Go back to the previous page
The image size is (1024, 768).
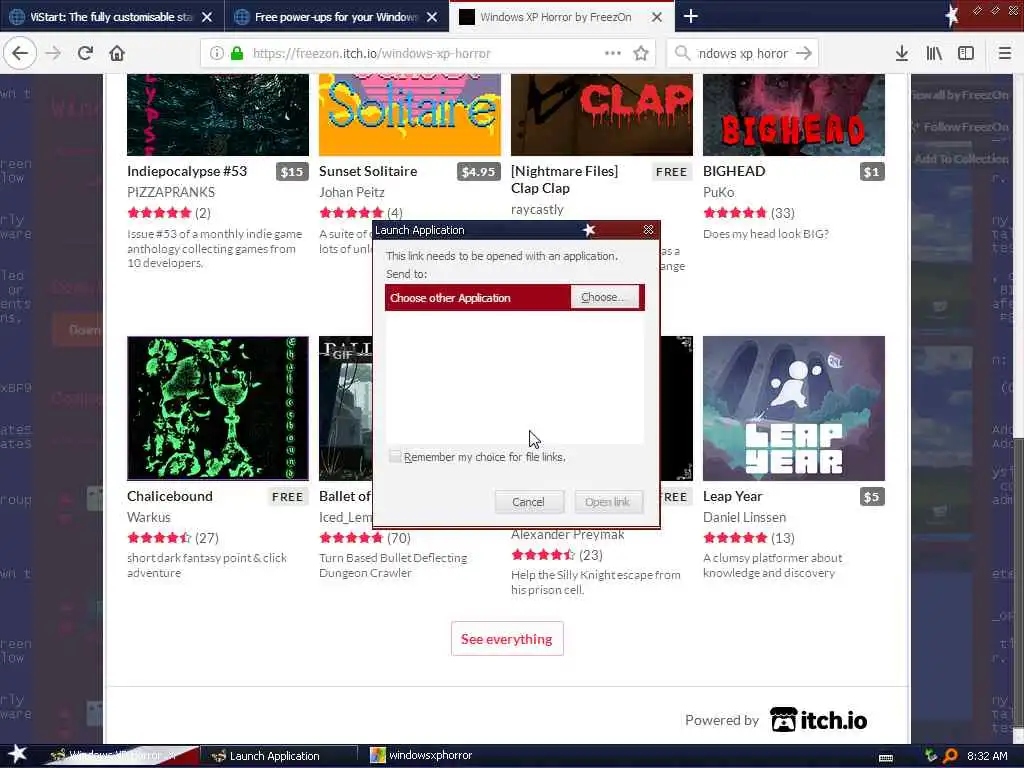pyautogui.click(x=20, y=53)
